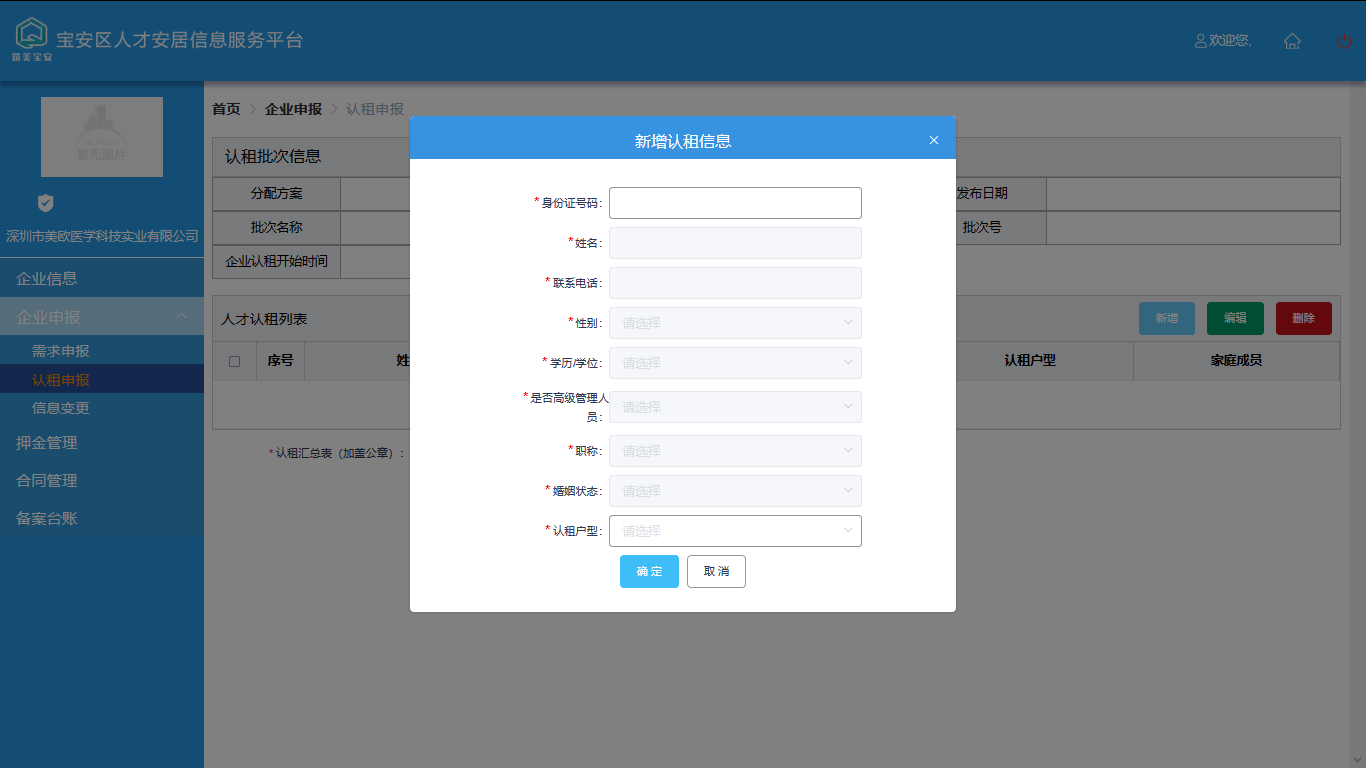Expand the 学历/学位 dropdown

coord(735,363)
